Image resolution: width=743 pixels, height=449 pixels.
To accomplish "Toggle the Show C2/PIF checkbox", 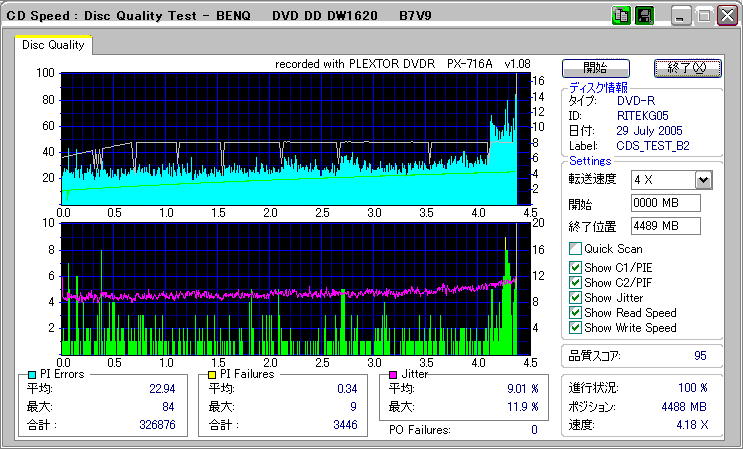I will [575, 282].
